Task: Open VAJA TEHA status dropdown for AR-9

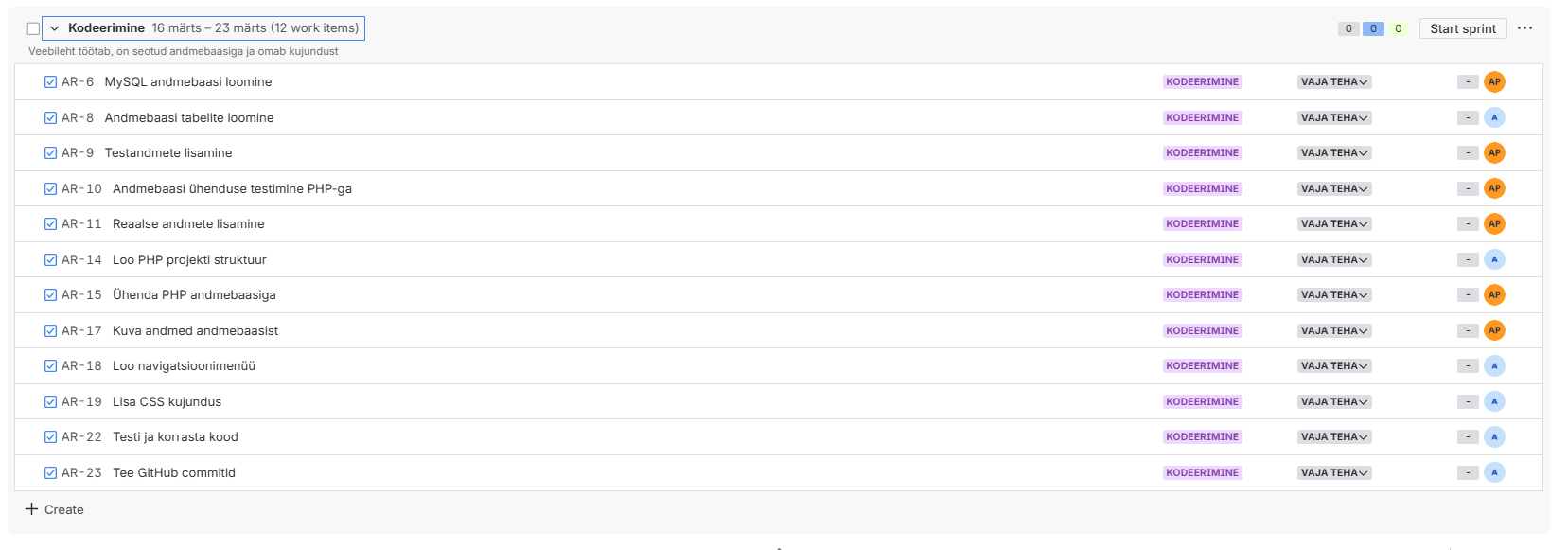Action: 1334,153
